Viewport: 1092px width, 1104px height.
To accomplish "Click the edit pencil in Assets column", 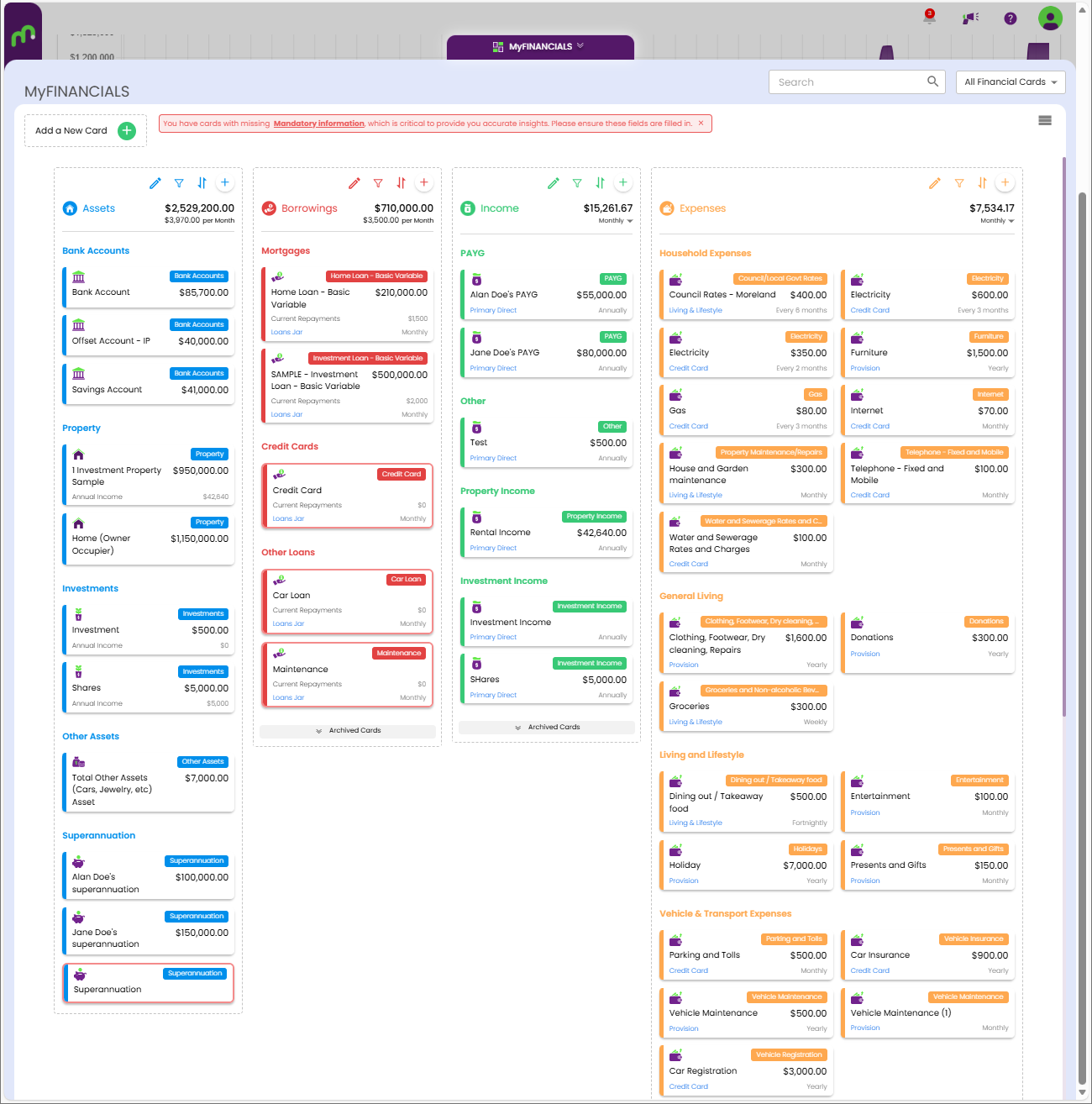I will click(x=155, y=183).
